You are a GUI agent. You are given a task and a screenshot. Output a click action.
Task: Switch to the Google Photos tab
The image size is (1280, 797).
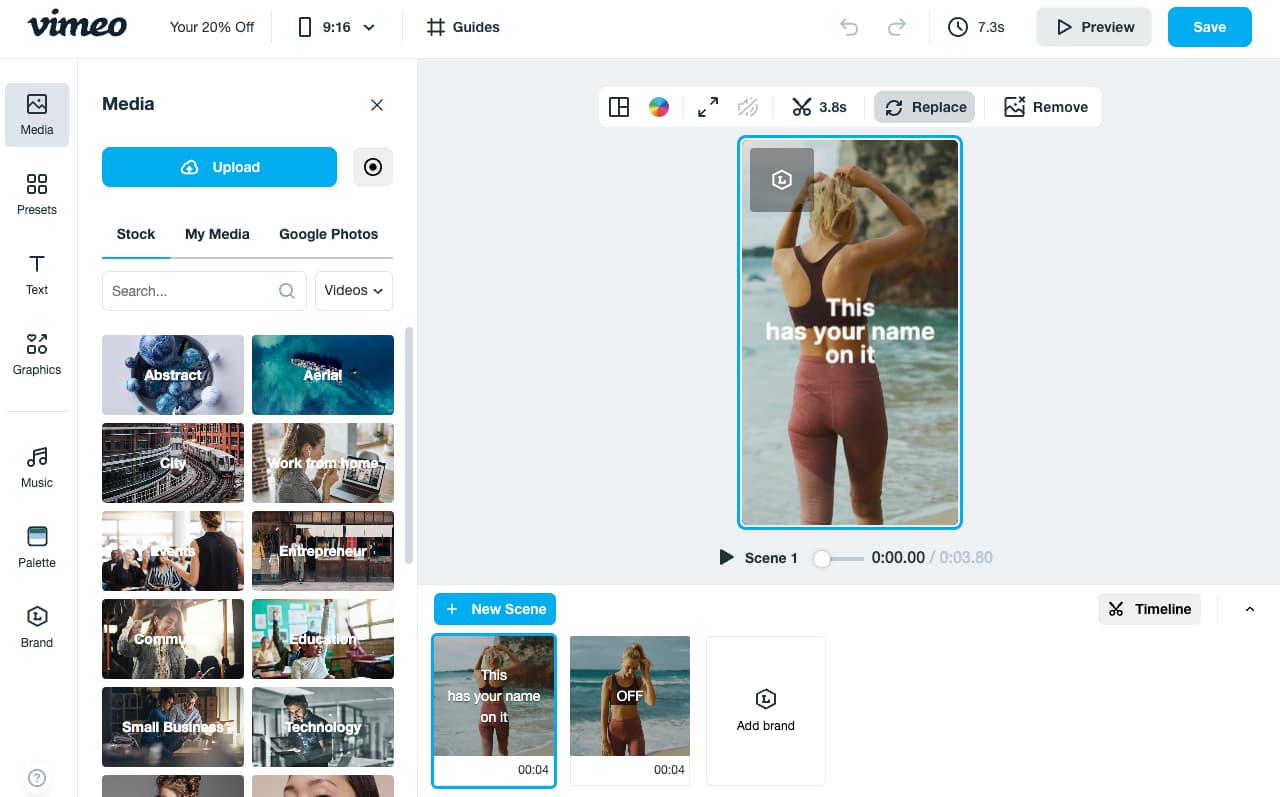point(328,234)
